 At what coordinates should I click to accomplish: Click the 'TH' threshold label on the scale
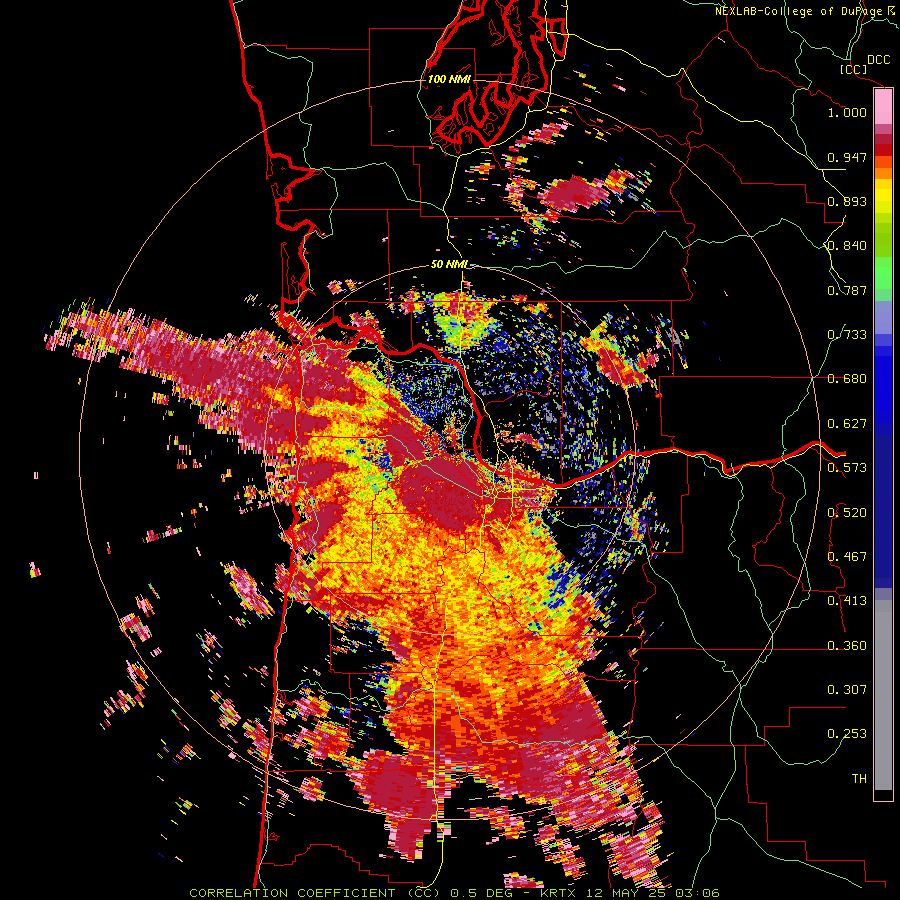(859, 779)
